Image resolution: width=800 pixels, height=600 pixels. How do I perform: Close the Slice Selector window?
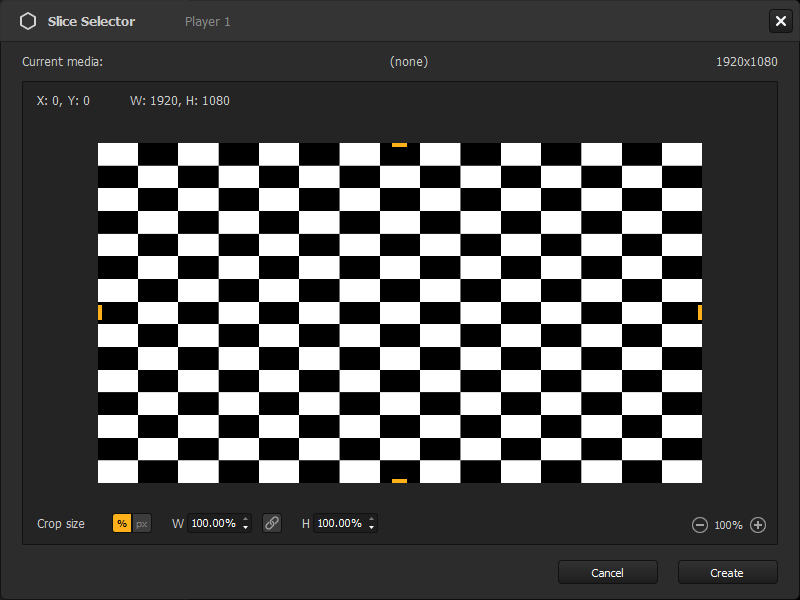pyautogui.click(x=781, y=21)
